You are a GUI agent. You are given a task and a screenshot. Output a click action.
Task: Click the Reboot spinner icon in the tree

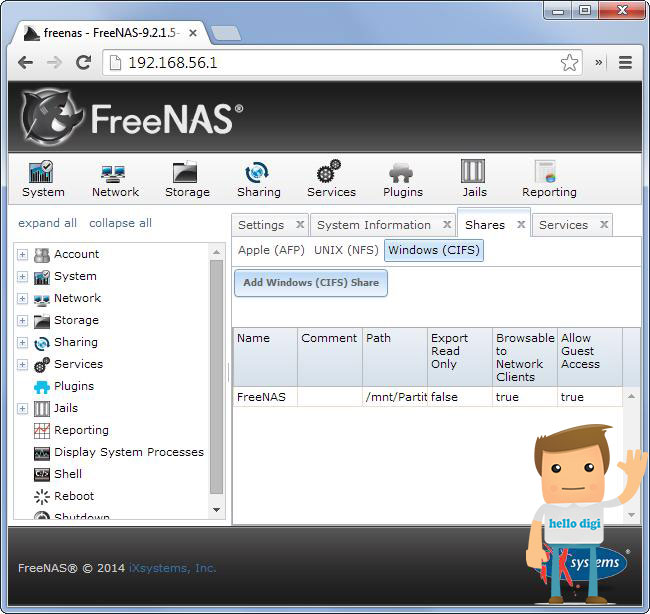(41, 497)
